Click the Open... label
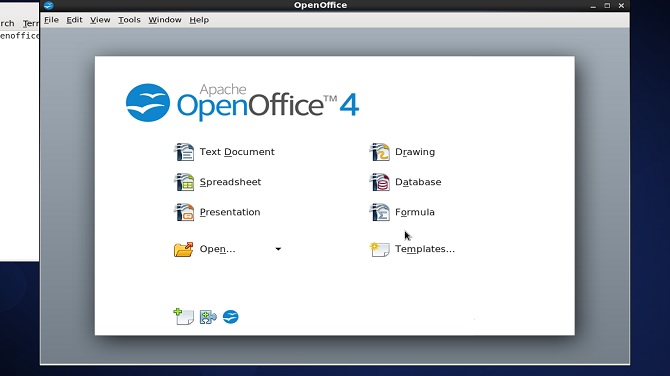Image resolution: width=670 pixels, height=376 pixels. (217, 249)
